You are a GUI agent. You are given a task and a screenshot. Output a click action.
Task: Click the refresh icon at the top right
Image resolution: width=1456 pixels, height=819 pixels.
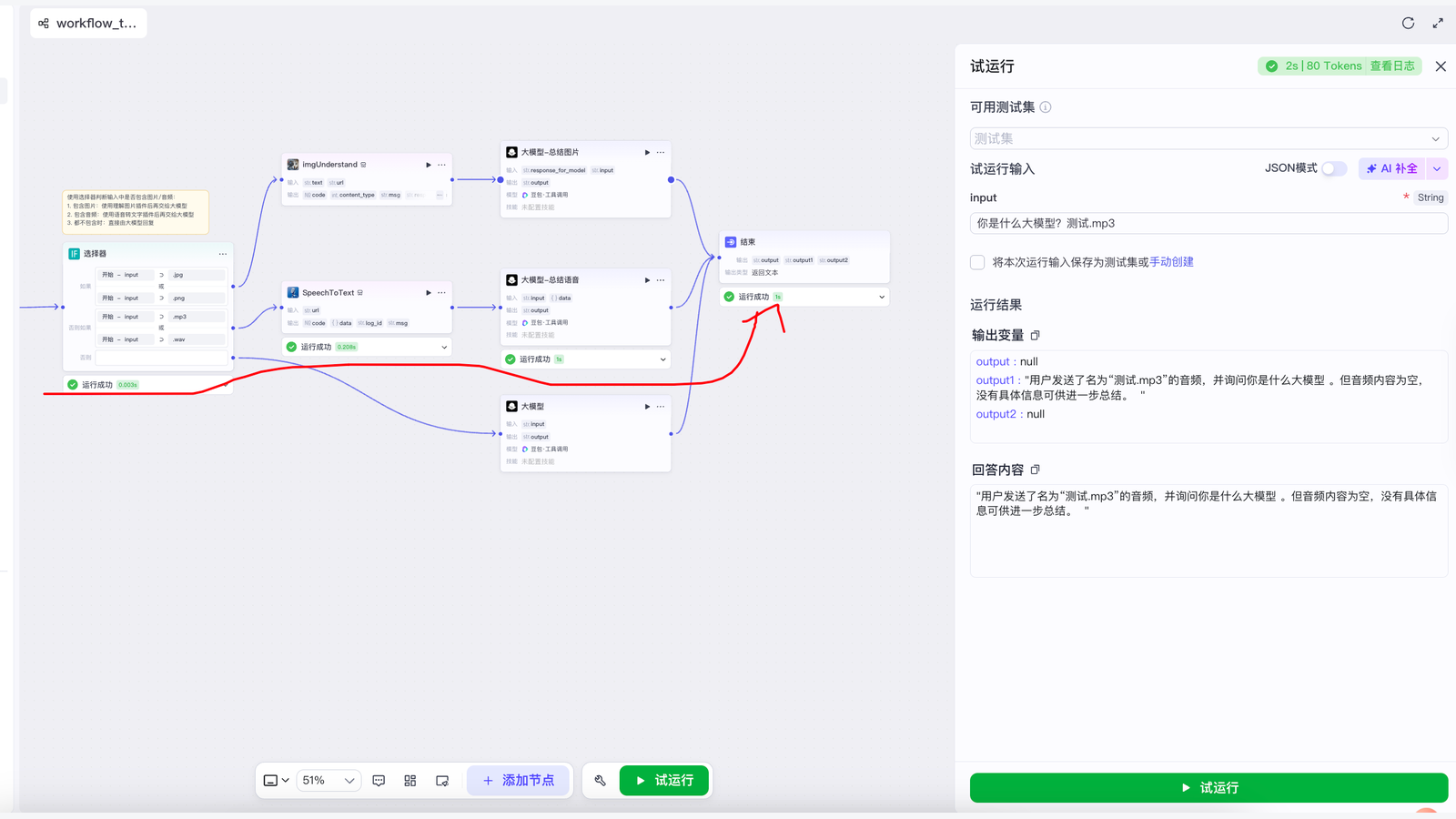click(1408, 24)
